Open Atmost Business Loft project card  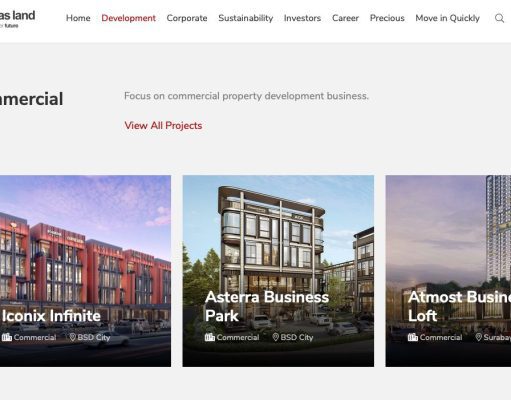coord(448,271)
